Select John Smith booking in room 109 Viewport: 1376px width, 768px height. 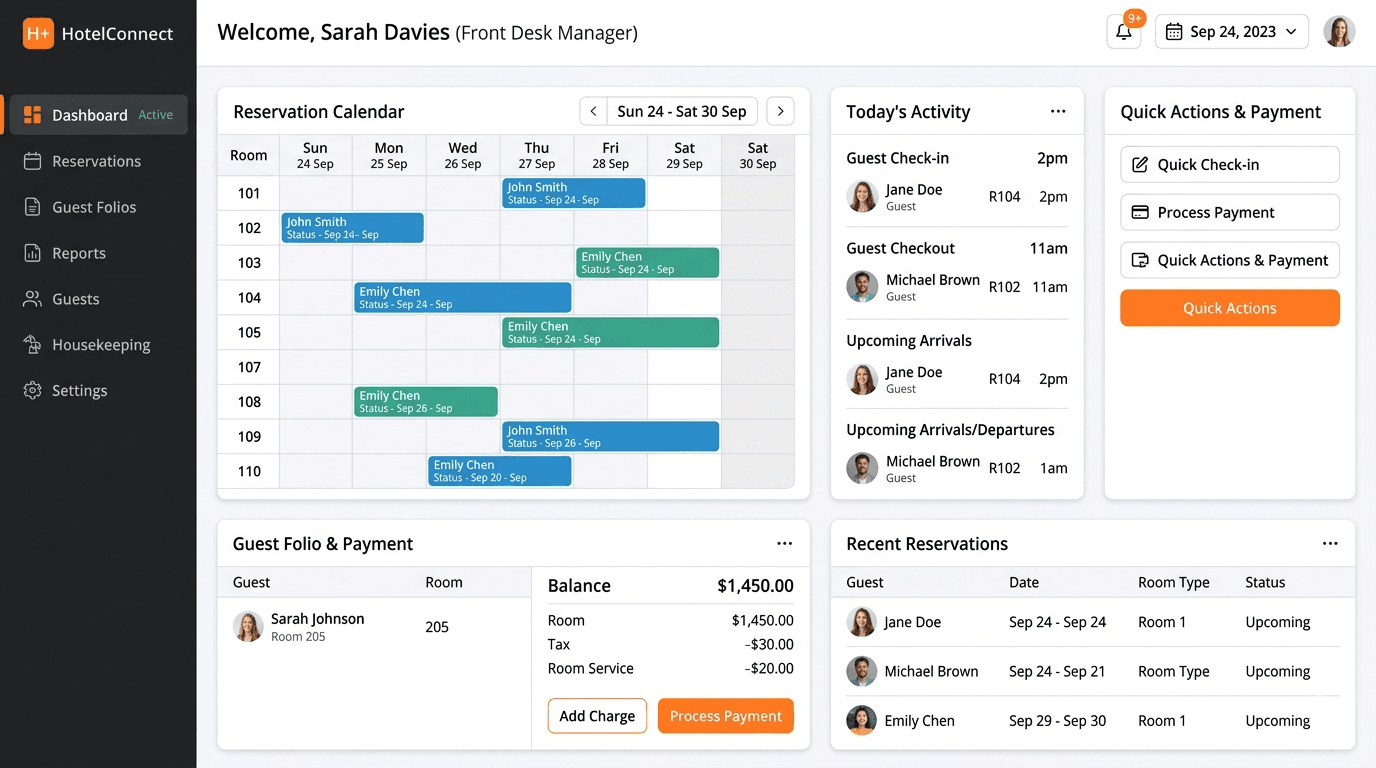point(610,436)
